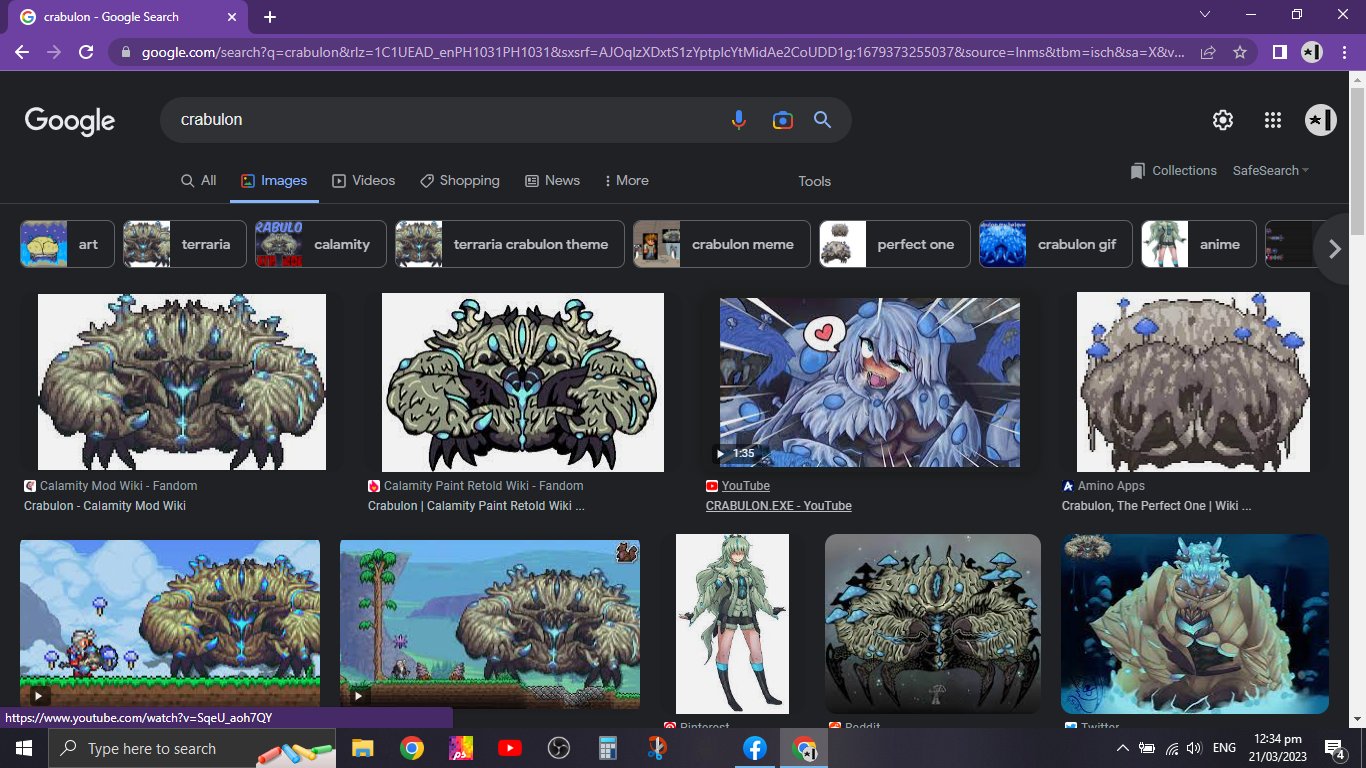This screenshot has height=768, width=1366.
Task: Expand the More search categories menu
Action: [627, 181]
